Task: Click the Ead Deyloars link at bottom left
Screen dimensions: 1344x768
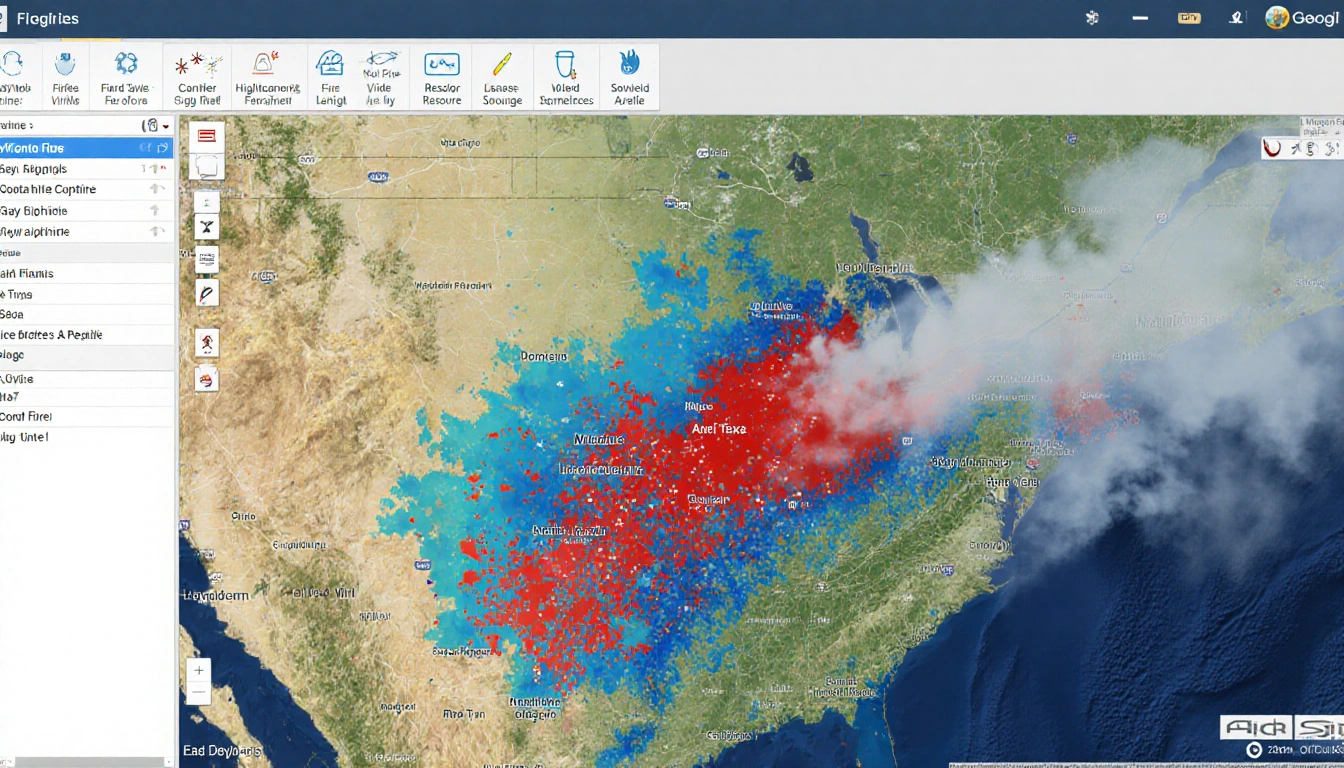Action: pos(221,750)
